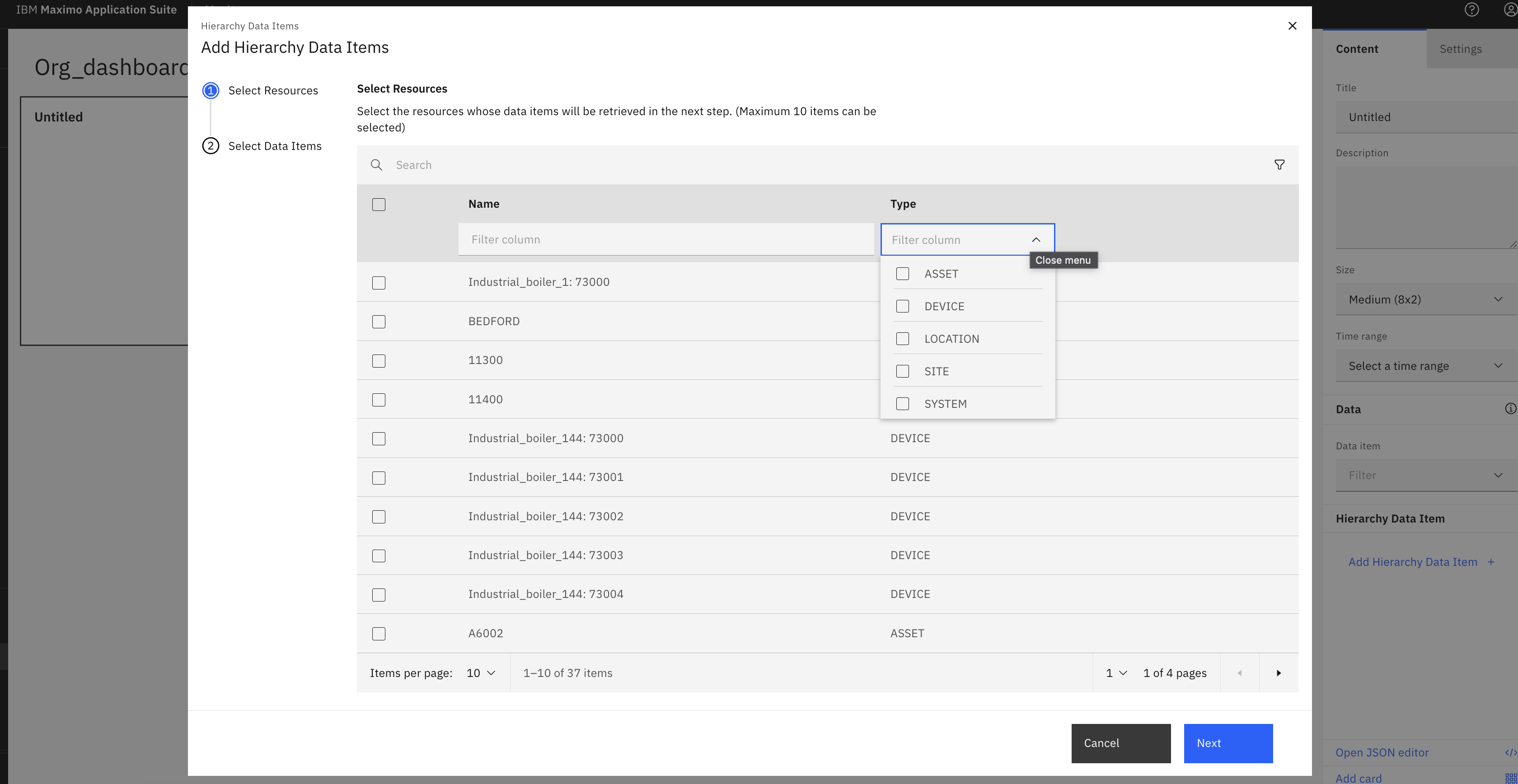Click the Data section info icon
Viewport: 1518px width, 784px height.
[x=1510, y=409]
